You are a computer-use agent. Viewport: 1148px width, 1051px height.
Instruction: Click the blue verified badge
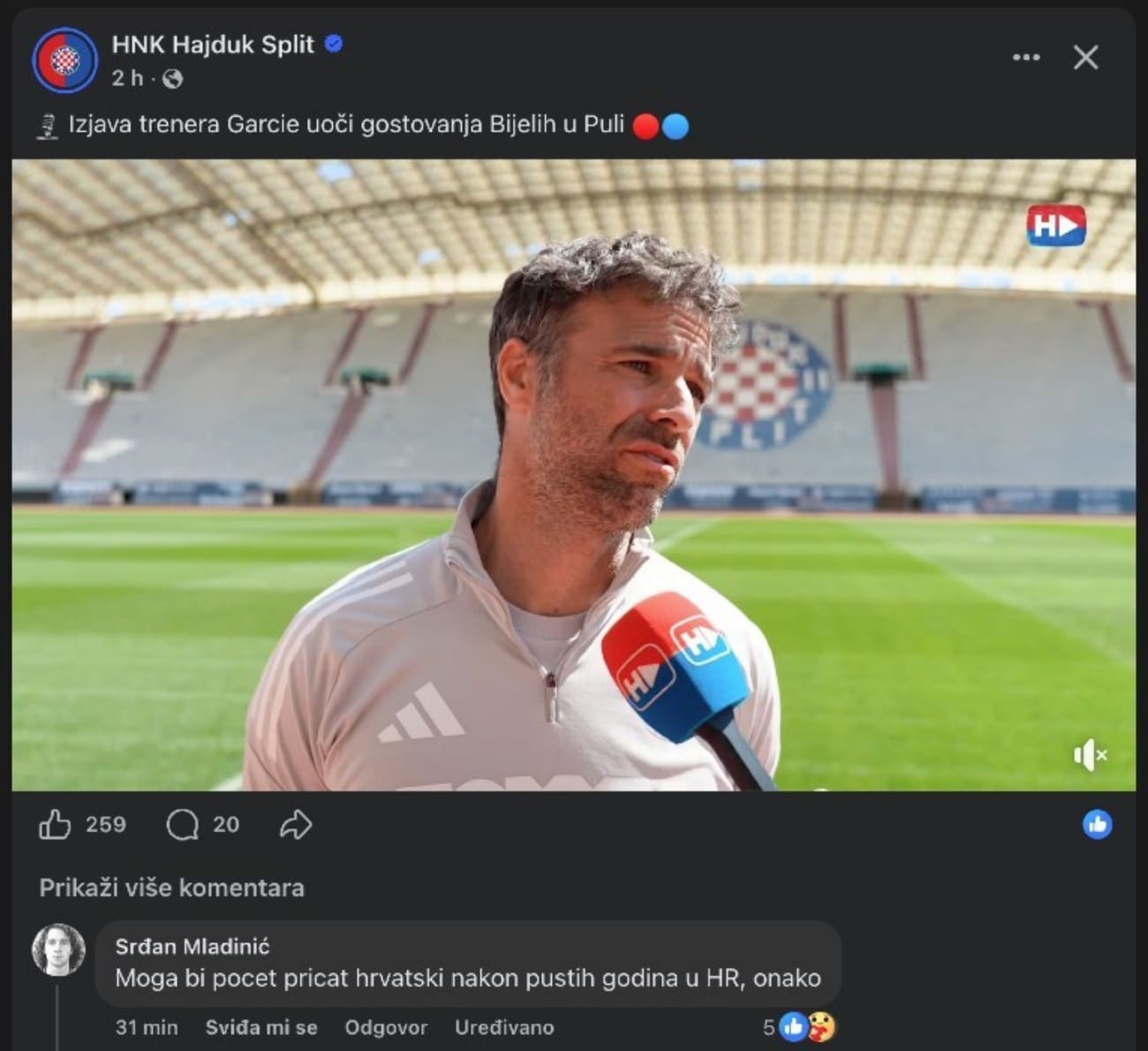[x=335, y=43]
